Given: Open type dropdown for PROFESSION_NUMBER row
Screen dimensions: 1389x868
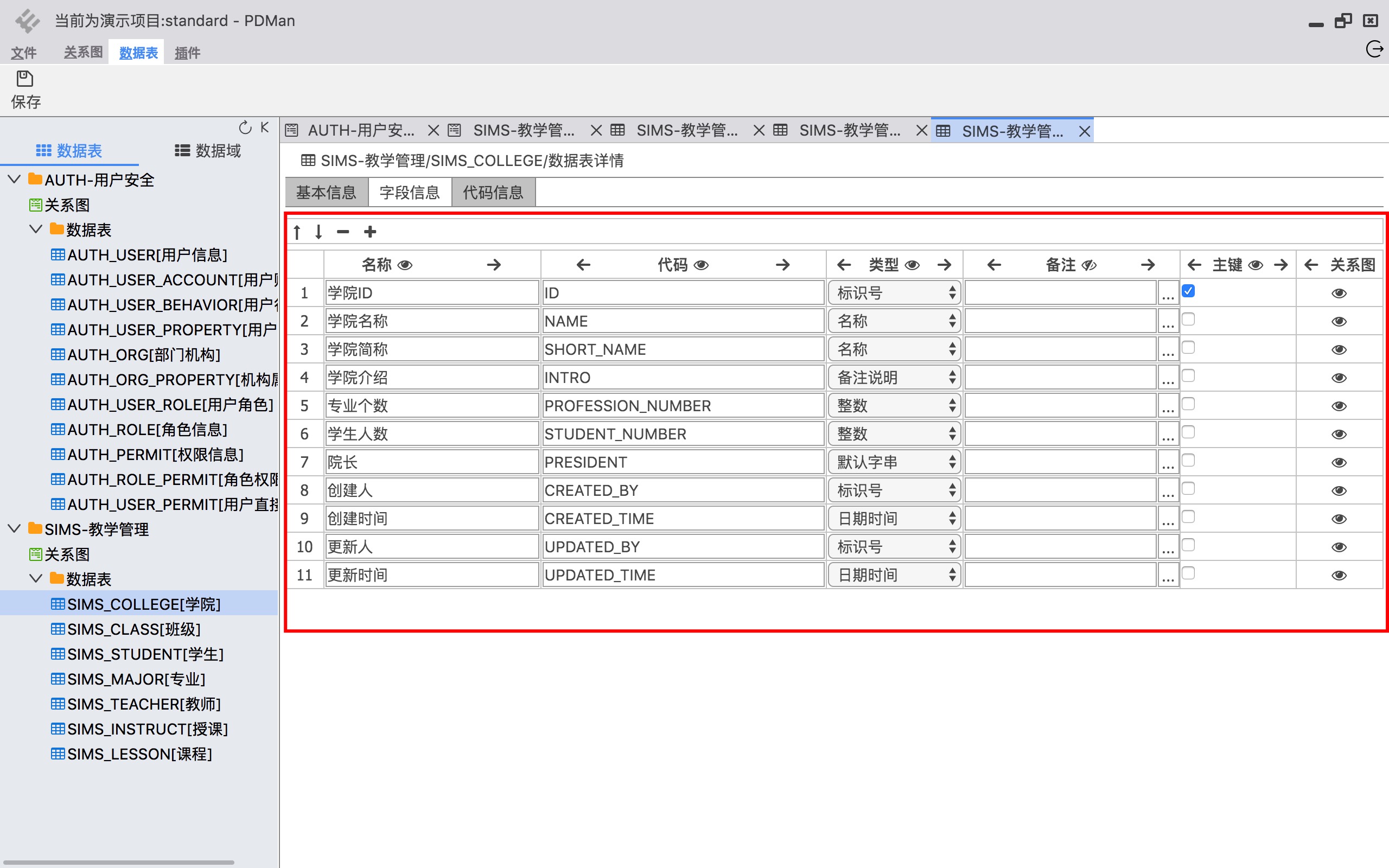Looking at the screenshot, I should tap(894, 406).
